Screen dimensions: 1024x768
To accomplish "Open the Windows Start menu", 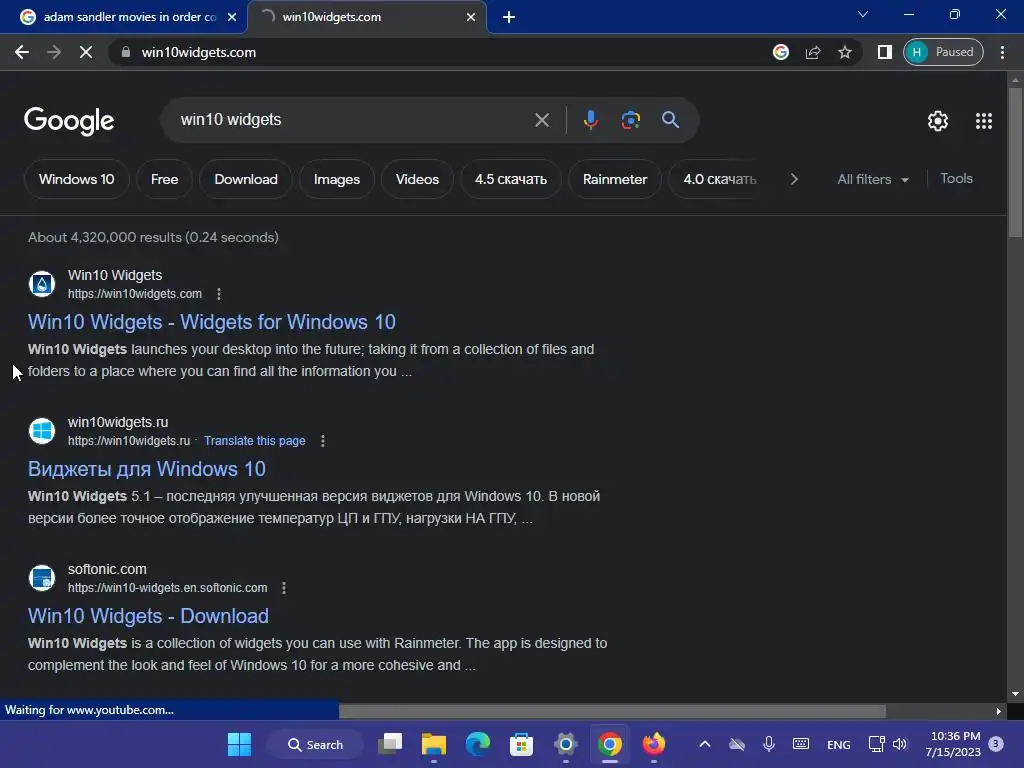I will [239, 744].
